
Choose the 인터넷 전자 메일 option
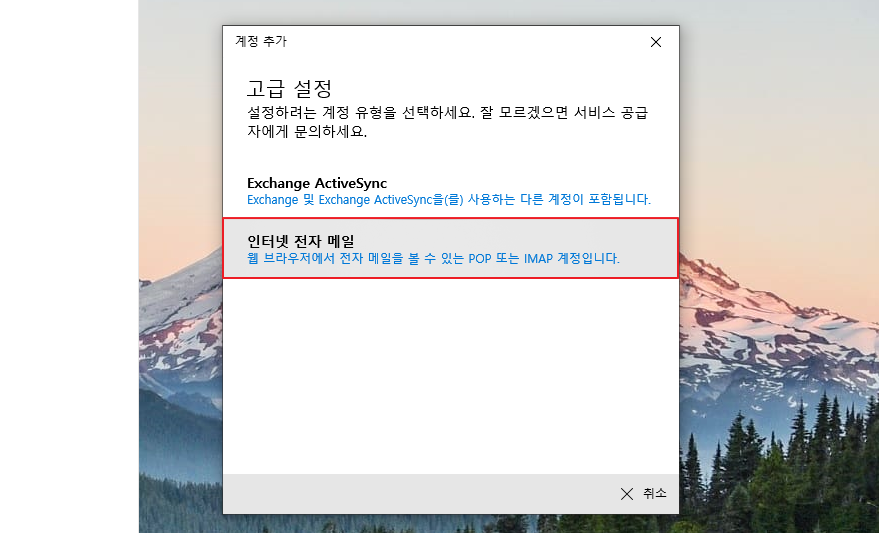click(x=450, y=248)
